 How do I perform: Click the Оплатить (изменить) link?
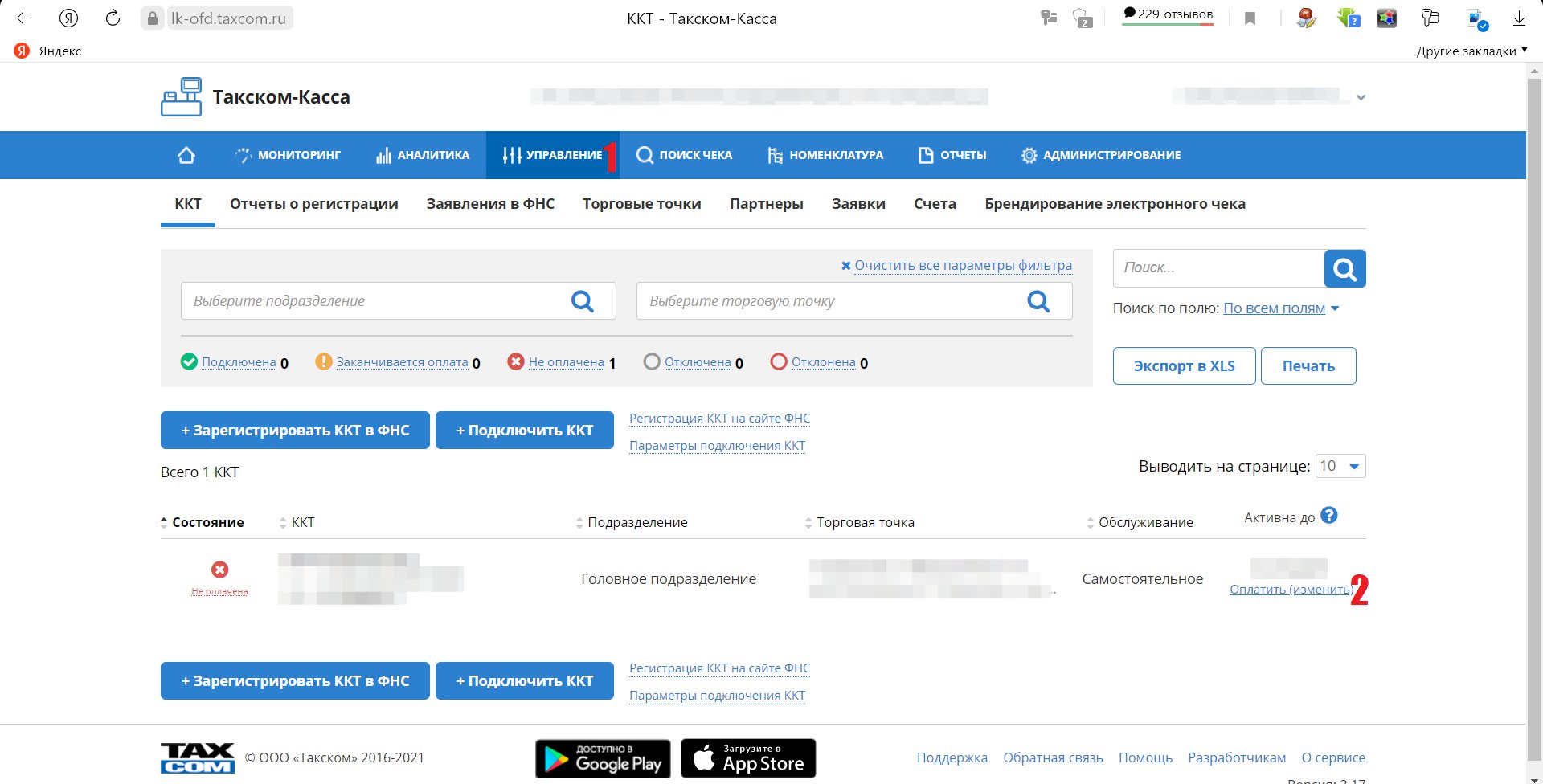1291,590
